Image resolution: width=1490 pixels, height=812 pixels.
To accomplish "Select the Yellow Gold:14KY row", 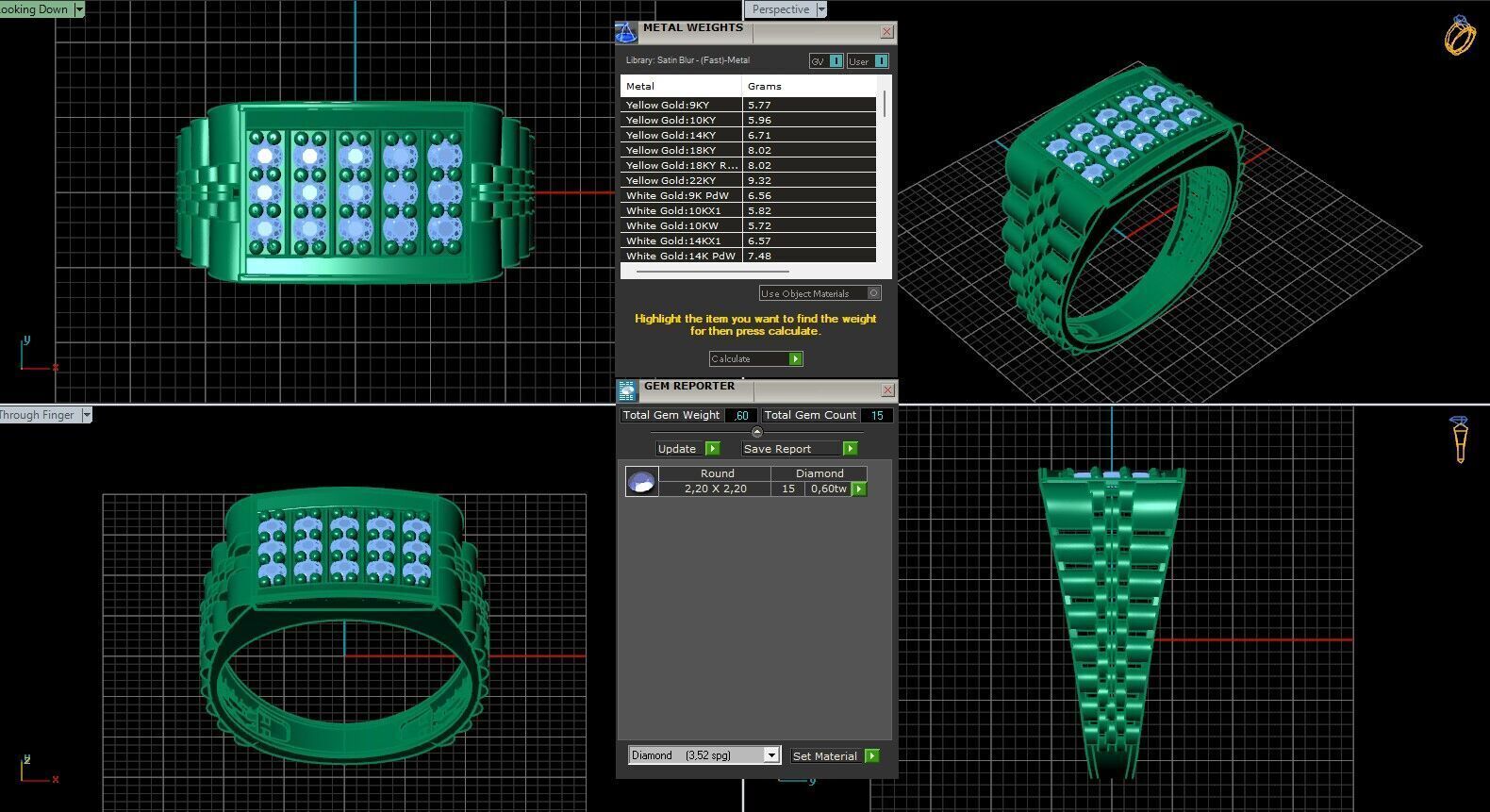I will (x=749, y=135).
